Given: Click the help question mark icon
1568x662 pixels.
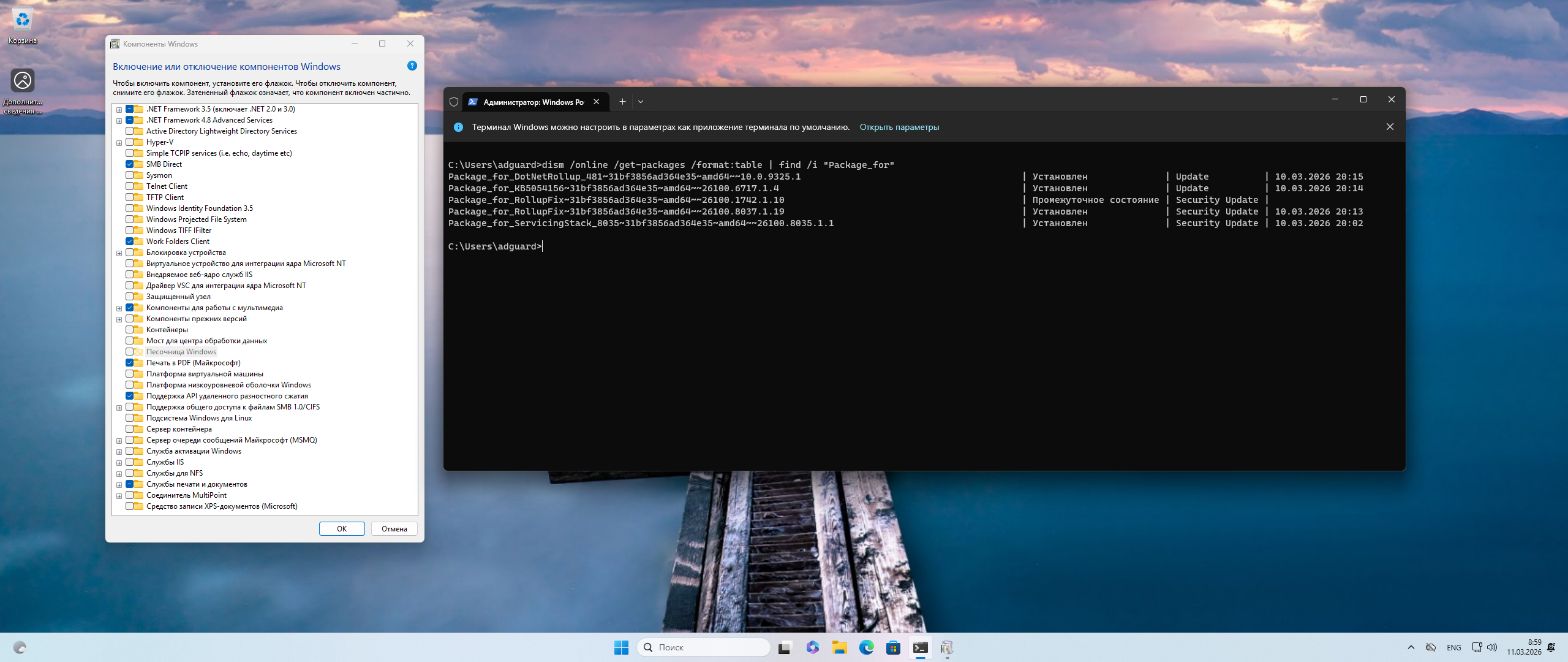Looking at the screenshot, I should [412, 66].
